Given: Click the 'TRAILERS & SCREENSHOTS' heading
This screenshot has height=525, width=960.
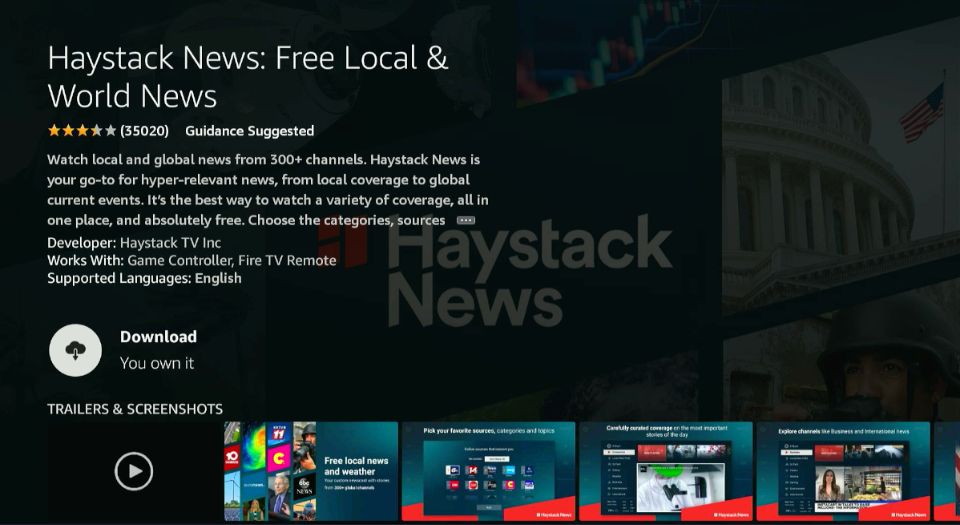Looking at the screenshot, I should point(135,409).
